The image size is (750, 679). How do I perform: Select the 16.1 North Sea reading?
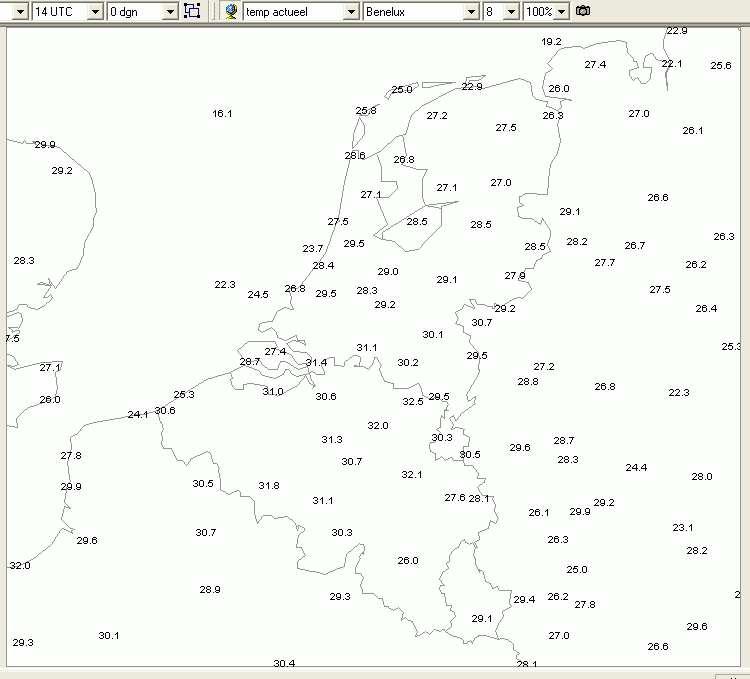(222, 114)
